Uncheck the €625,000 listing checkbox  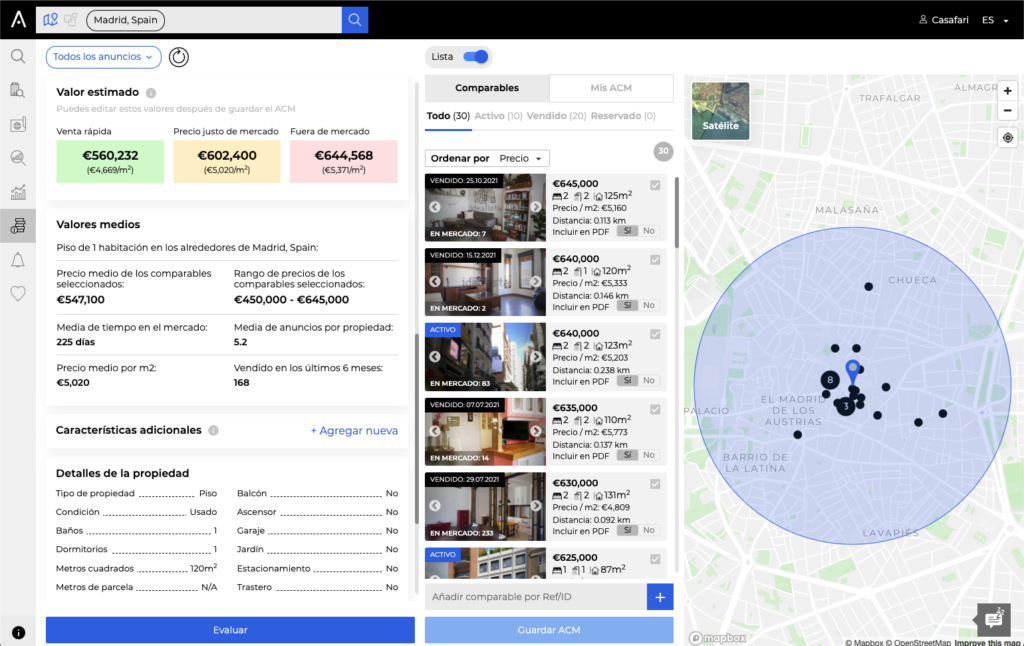click(655, 559)
